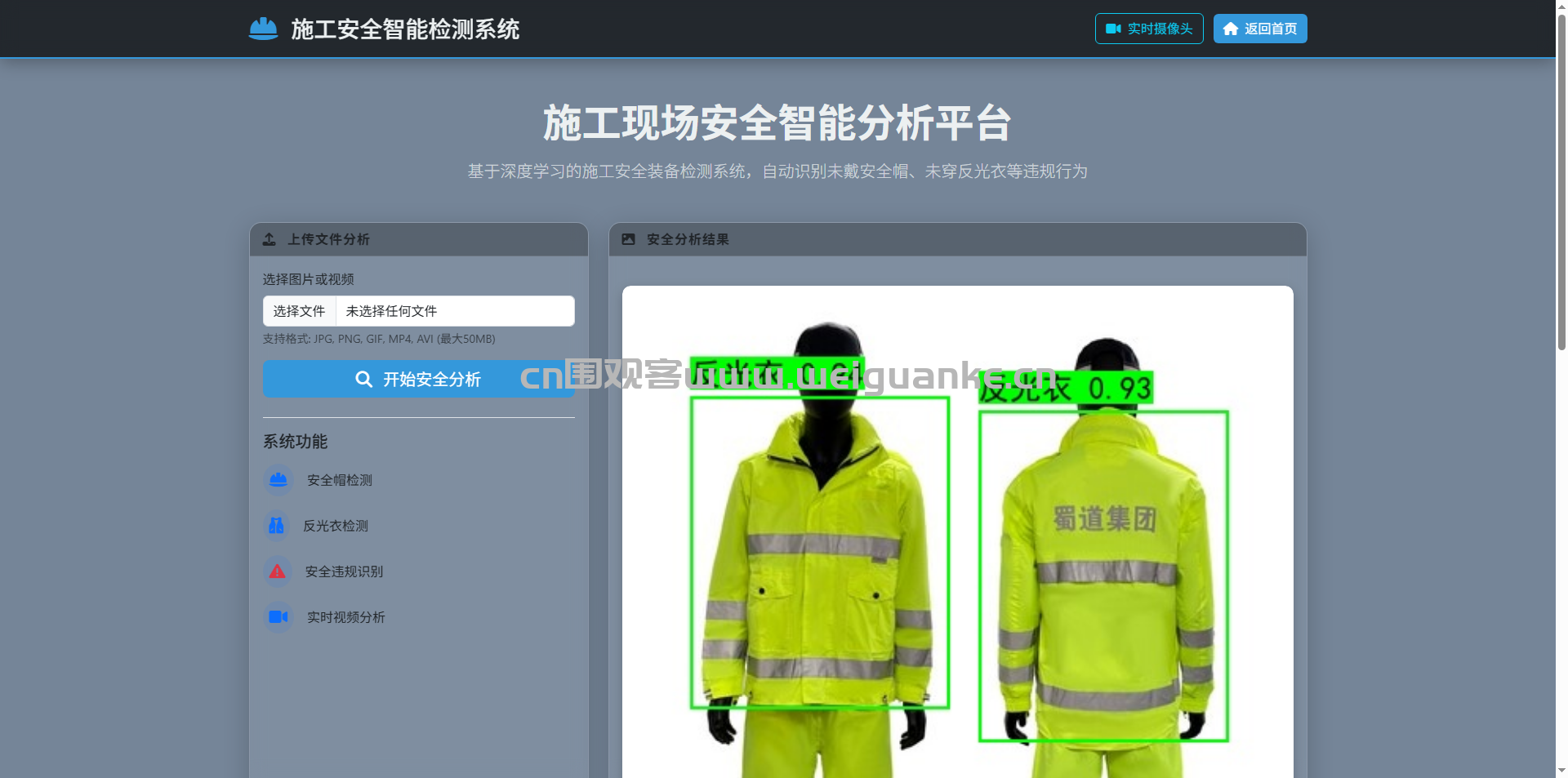Click the upload icon in 上传文件分析 header
1568x778 pixels.
click(269, 239)
